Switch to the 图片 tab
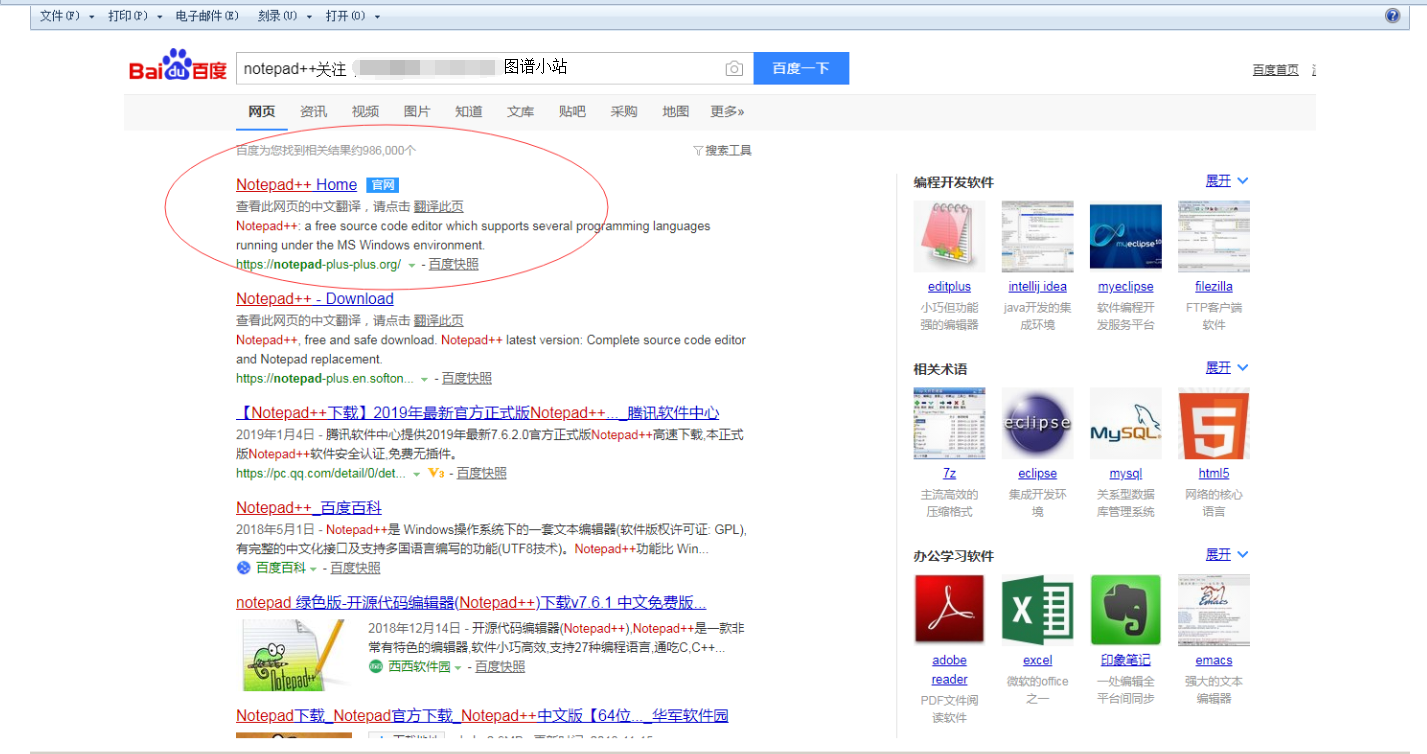1427x754 pixels. pos(417,112)
